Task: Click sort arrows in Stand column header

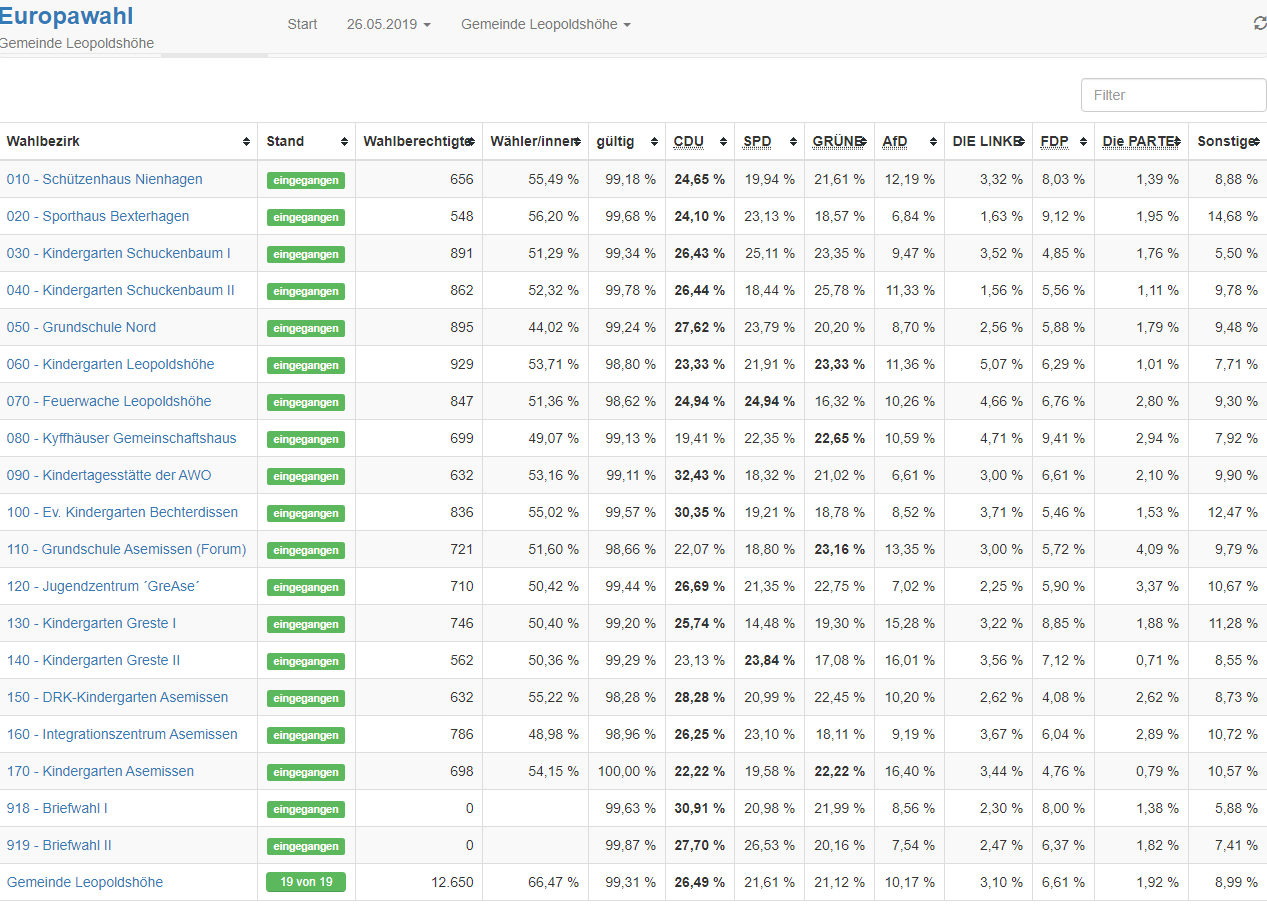Action: click(344, 142)
